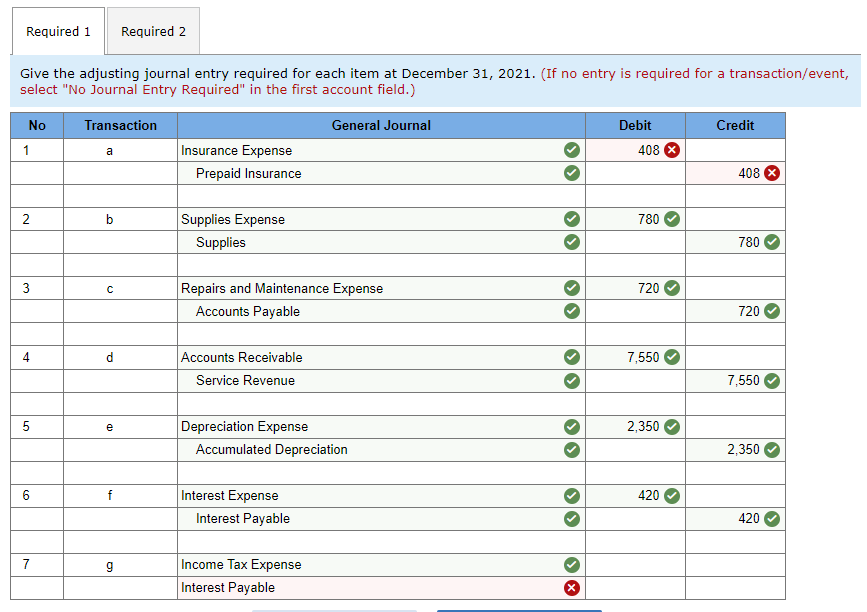The width and height of the screenshot is (867, 612).
Task: Click the check mark next to debit 420
Action: (672, 495)
